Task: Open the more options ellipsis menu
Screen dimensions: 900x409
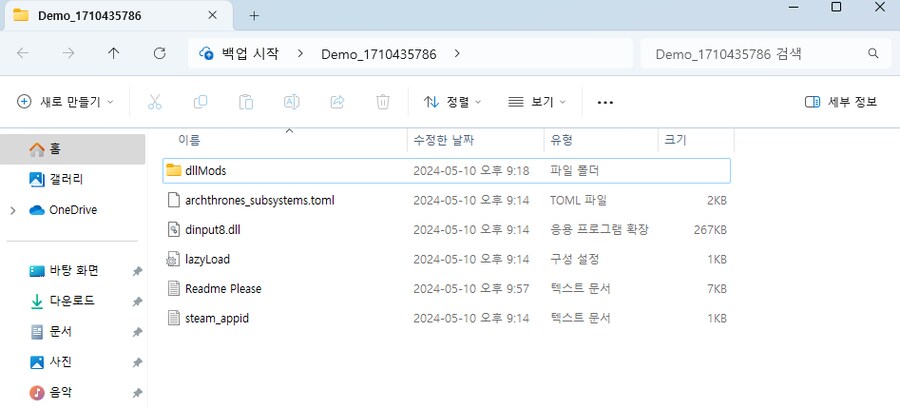Action: [x=605, y=103]
